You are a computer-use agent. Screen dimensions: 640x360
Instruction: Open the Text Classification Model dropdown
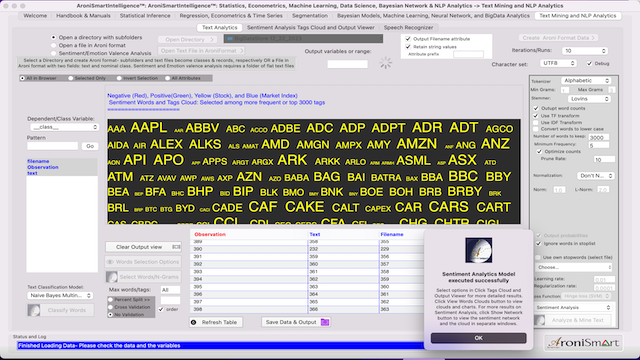coord(60,295)
